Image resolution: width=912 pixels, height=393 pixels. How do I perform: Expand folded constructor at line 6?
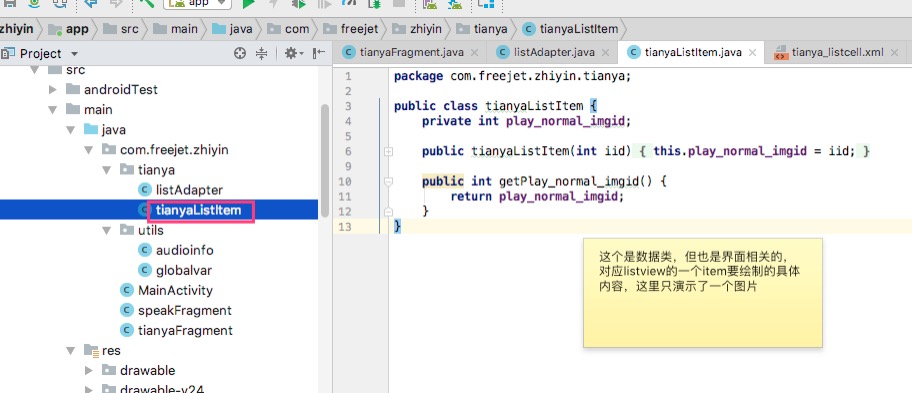point(389,151)
